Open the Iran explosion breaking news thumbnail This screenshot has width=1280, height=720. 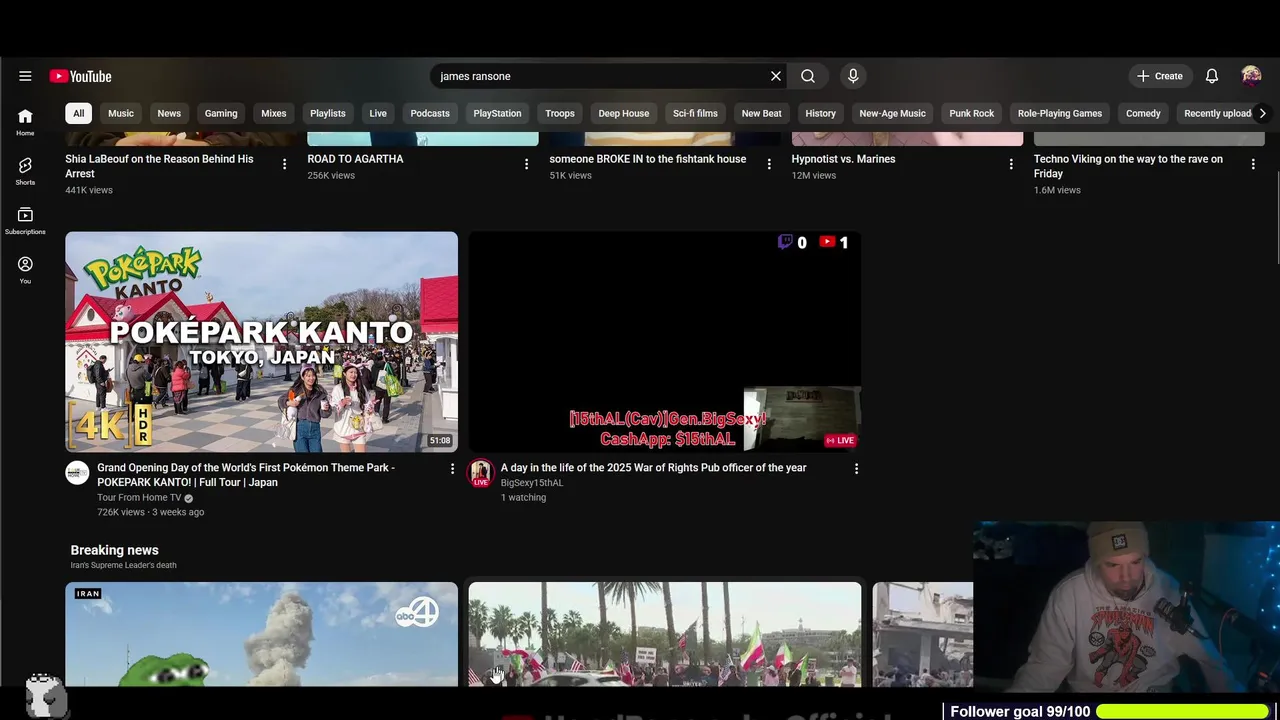[x=262, y=634]
